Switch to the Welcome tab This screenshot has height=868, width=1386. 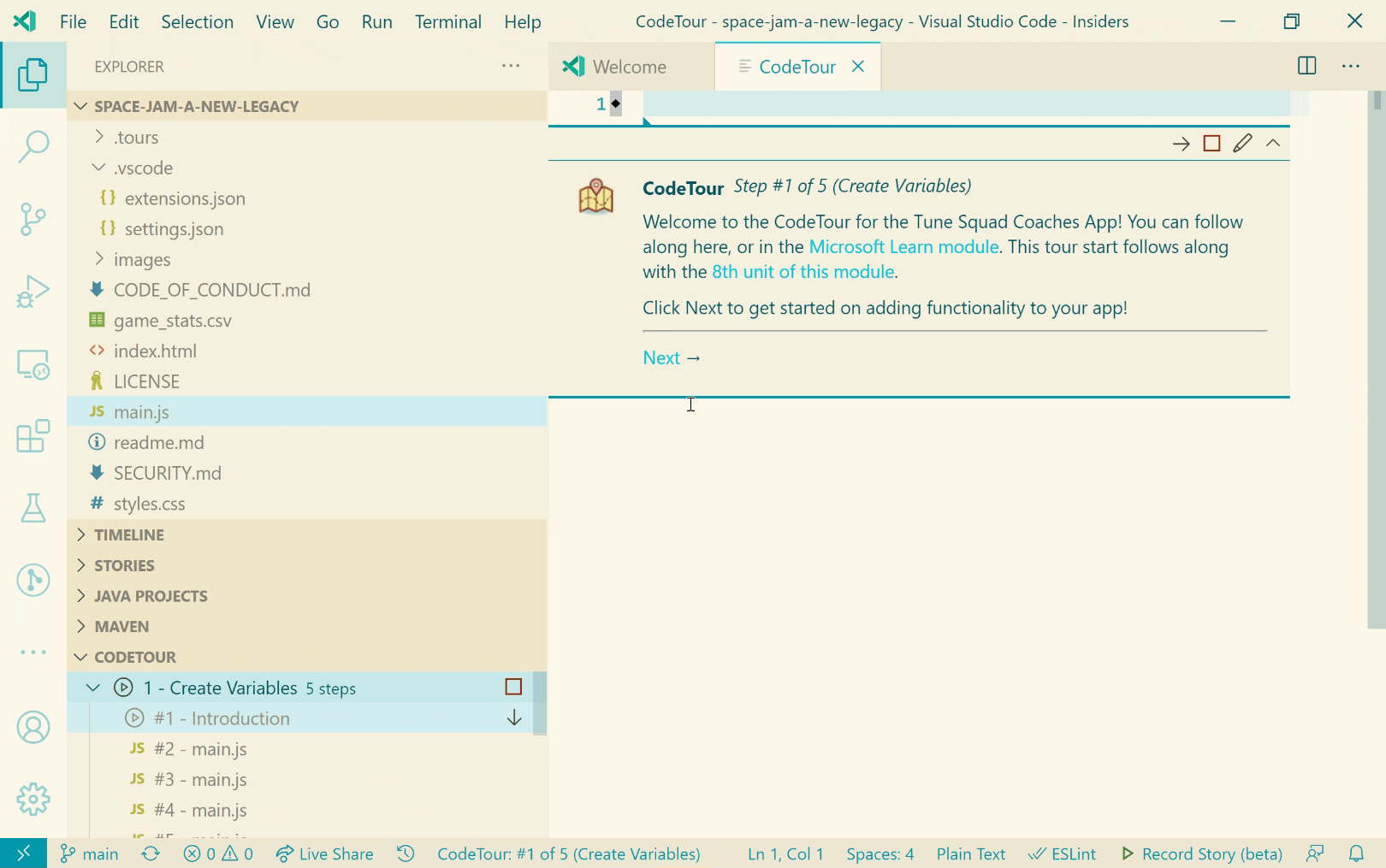coord(629,67)
